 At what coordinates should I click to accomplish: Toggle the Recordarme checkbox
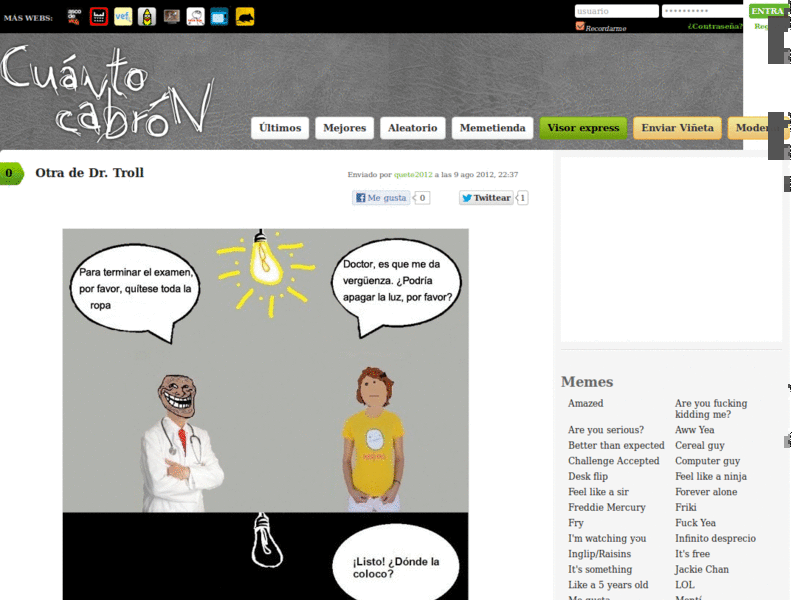coord(580,26)
